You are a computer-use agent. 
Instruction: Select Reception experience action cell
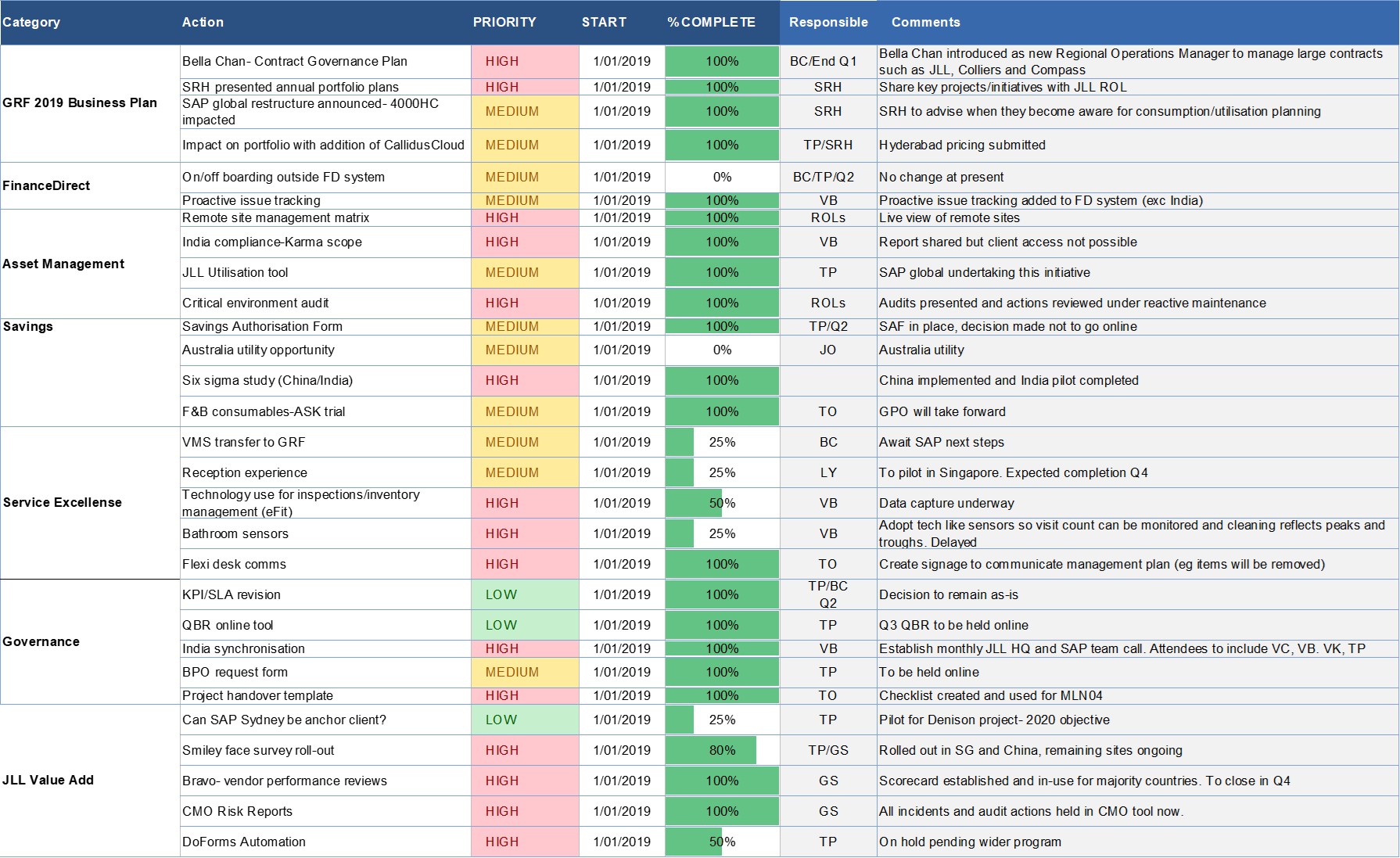325,472
